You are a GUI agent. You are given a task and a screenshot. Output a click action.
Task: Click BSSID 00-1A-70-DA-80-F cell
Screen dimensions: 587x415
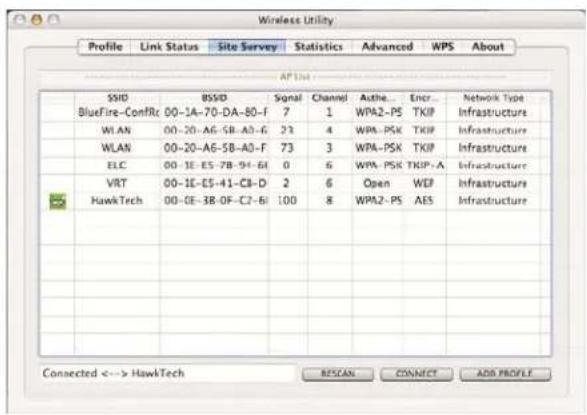[x=216, y=112]
